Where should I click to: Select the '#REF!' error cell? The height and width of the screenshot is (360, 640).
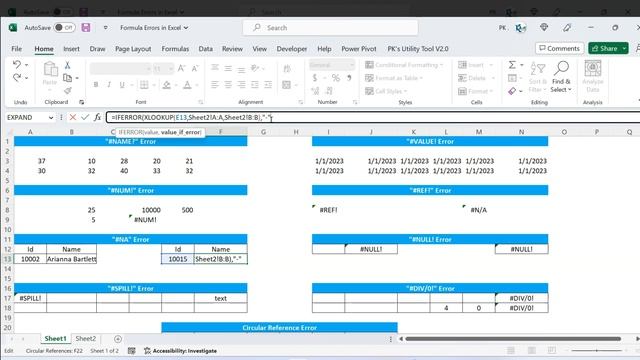pyautogui.click(x=328, y=210)
